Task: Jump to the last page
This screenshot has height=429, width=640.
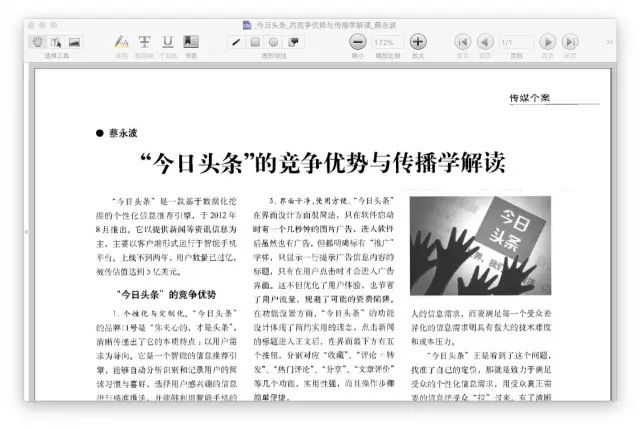Action: click(x=569, y=42)
